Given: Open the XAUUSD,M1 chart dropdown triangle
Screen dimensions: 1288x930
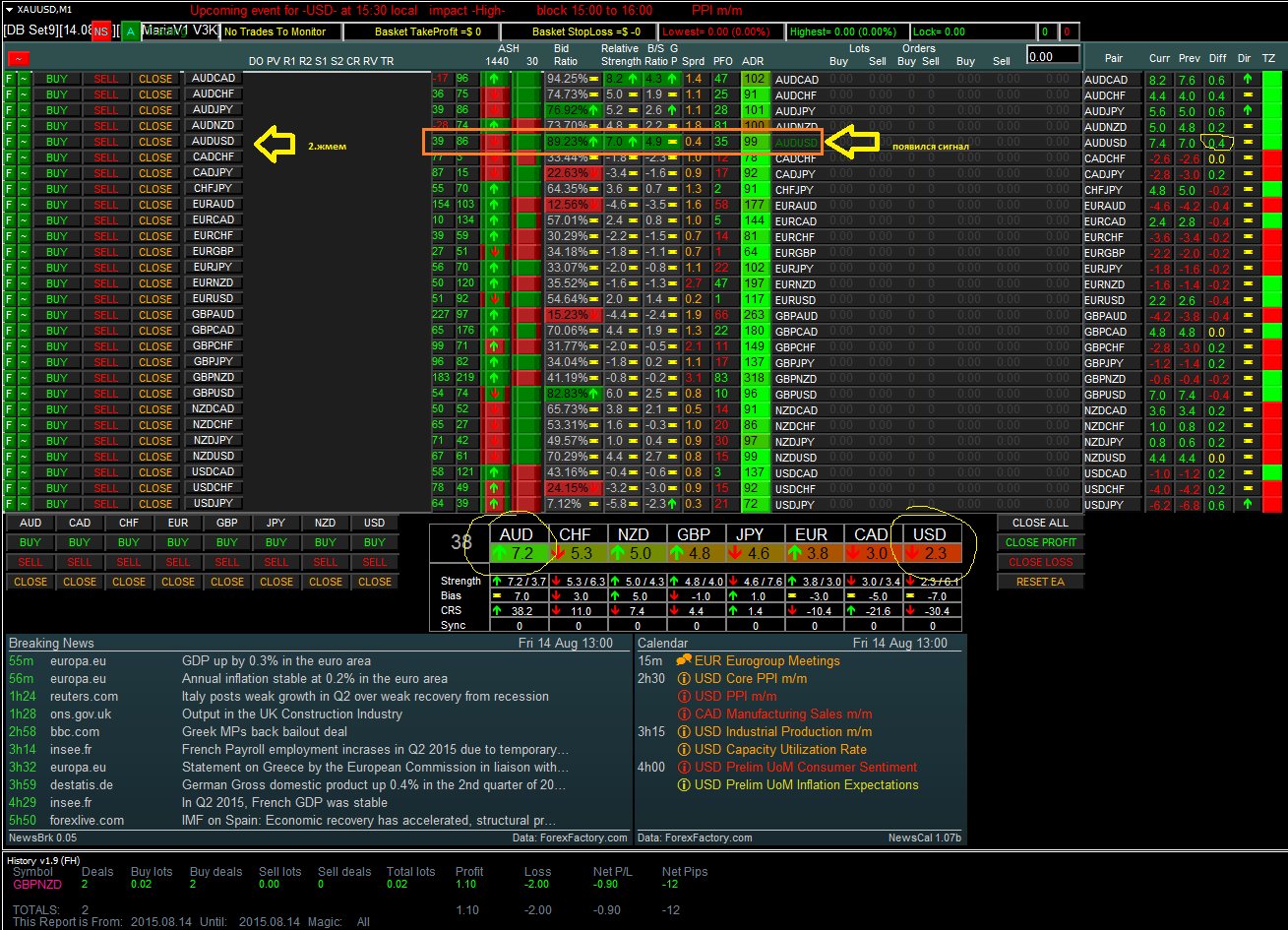Looking at the screenshot, I should (9, 9).
